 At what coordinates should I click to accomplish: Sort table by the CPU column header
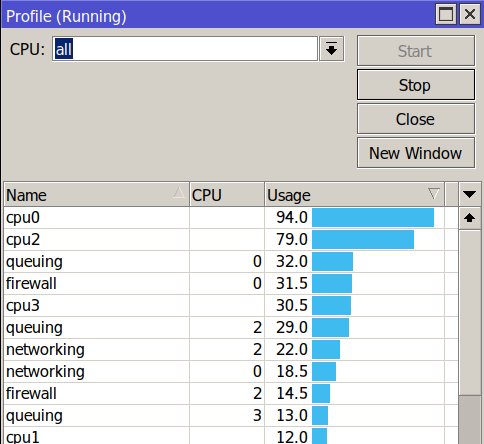(227, 195)
